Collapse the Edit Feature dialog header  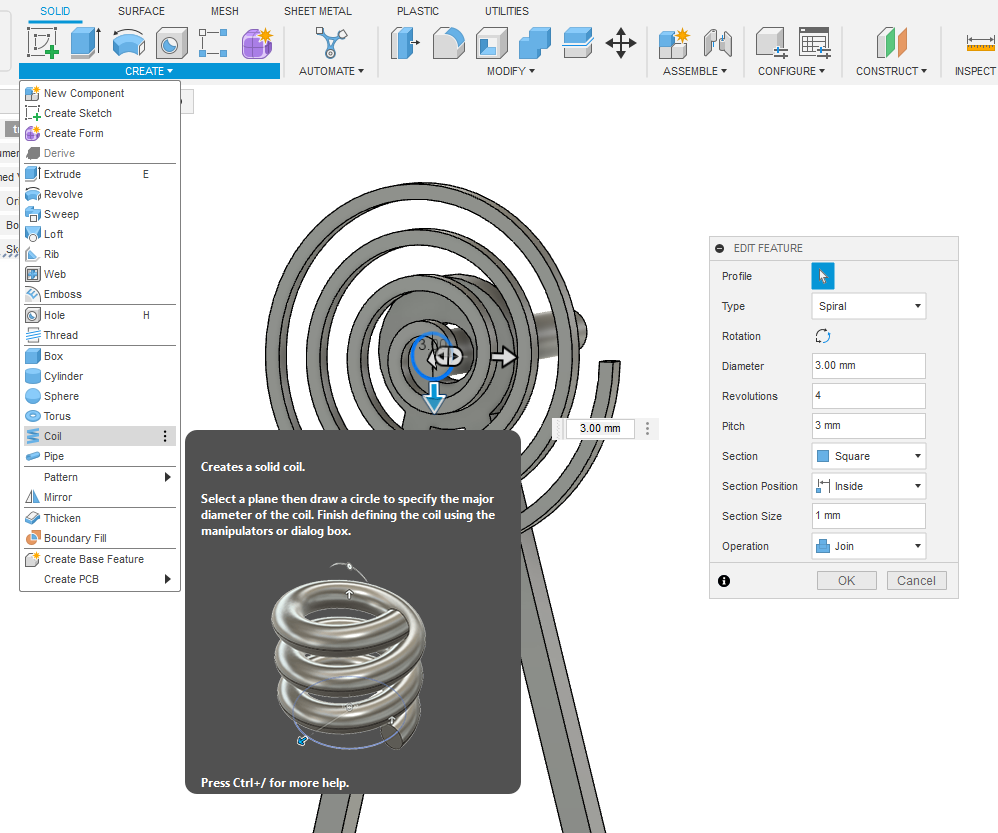click(x=719, y=248)
